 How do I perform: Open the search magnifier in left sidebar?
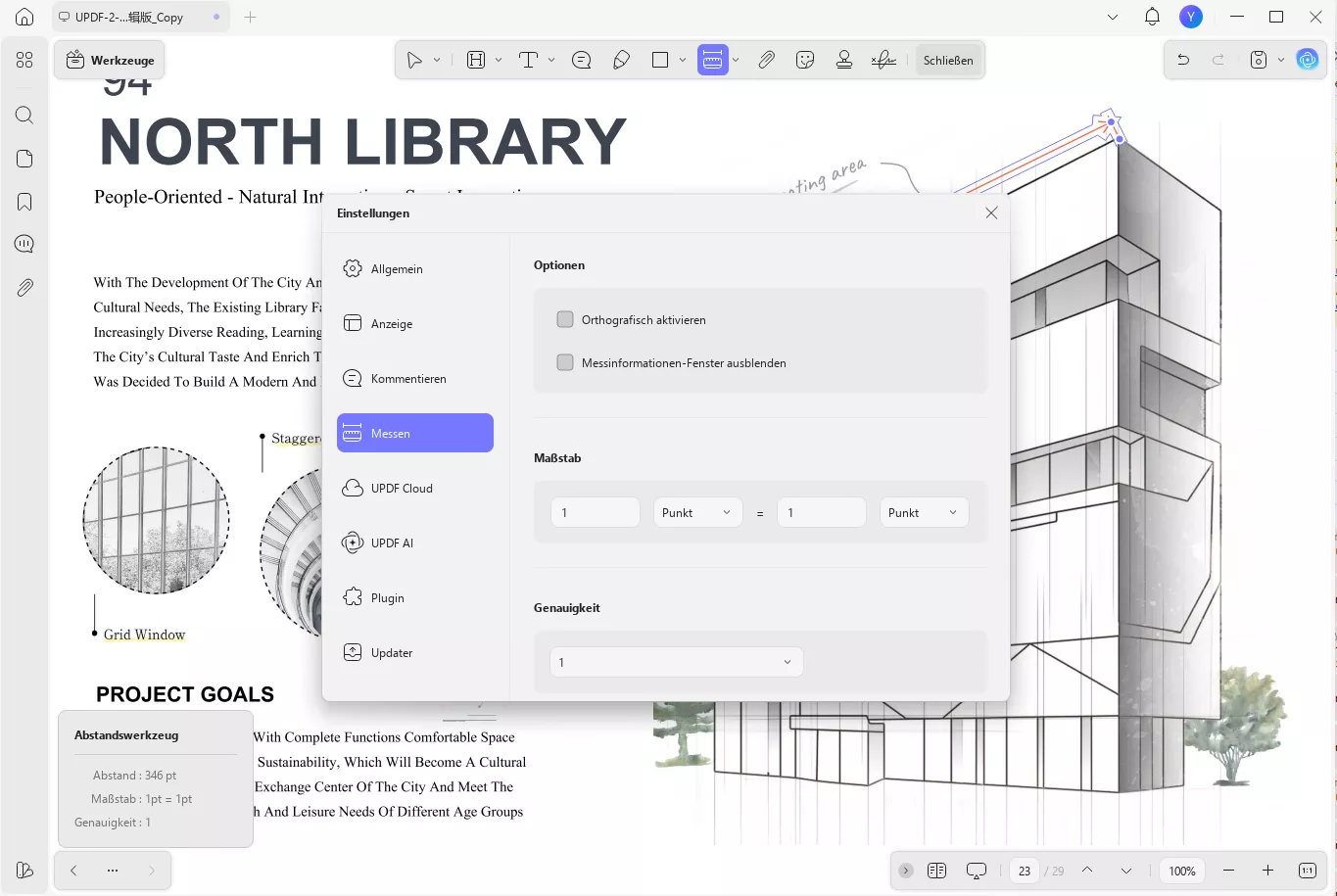coord(24,116)
